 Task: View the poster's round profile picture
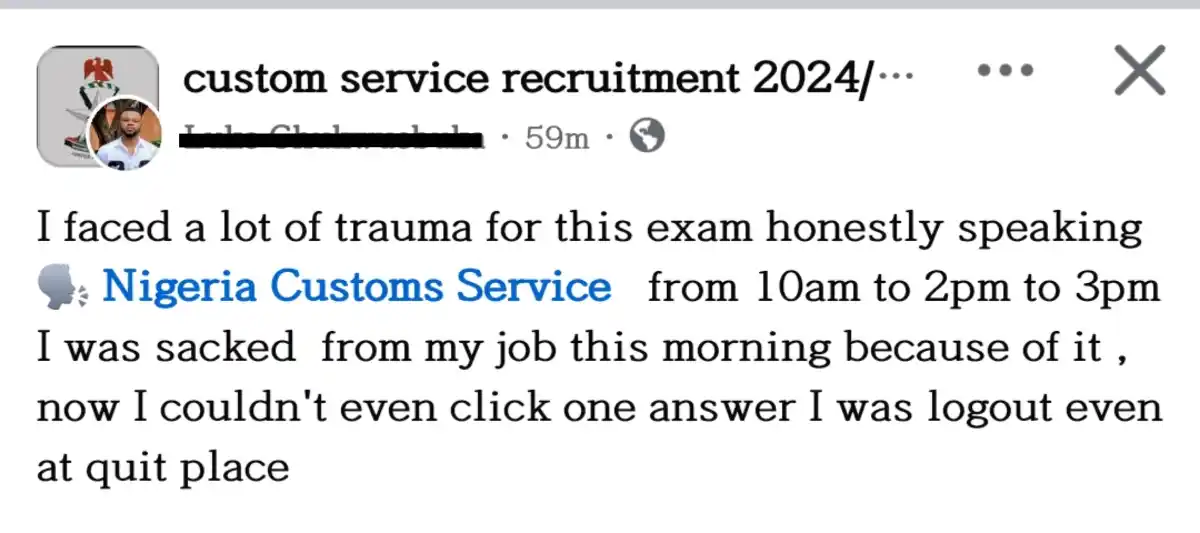125,135
